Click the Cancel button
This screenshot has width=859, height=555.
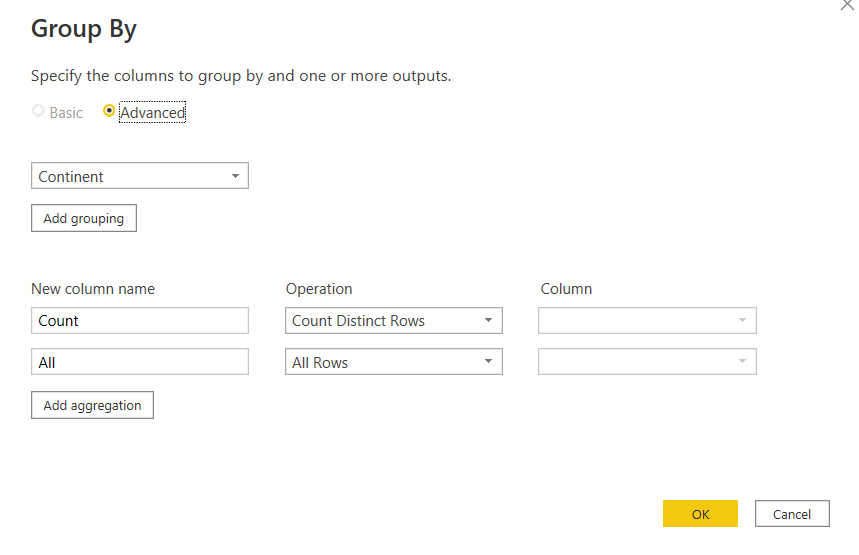click(792, 513)
